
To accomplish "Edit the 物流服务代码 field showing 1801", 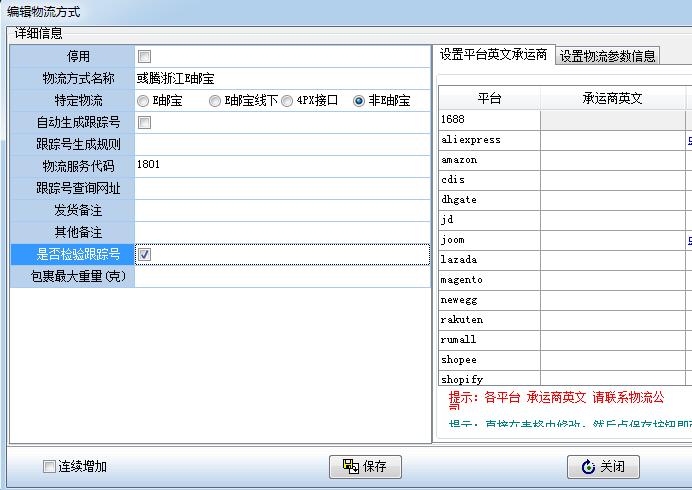I will click(x=282, y=166).
